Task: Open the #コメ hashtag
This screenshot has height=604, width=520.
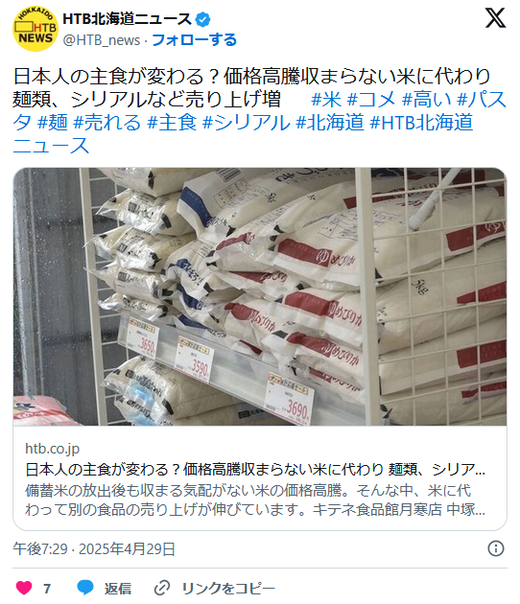Action: click(x=371, y=99)
